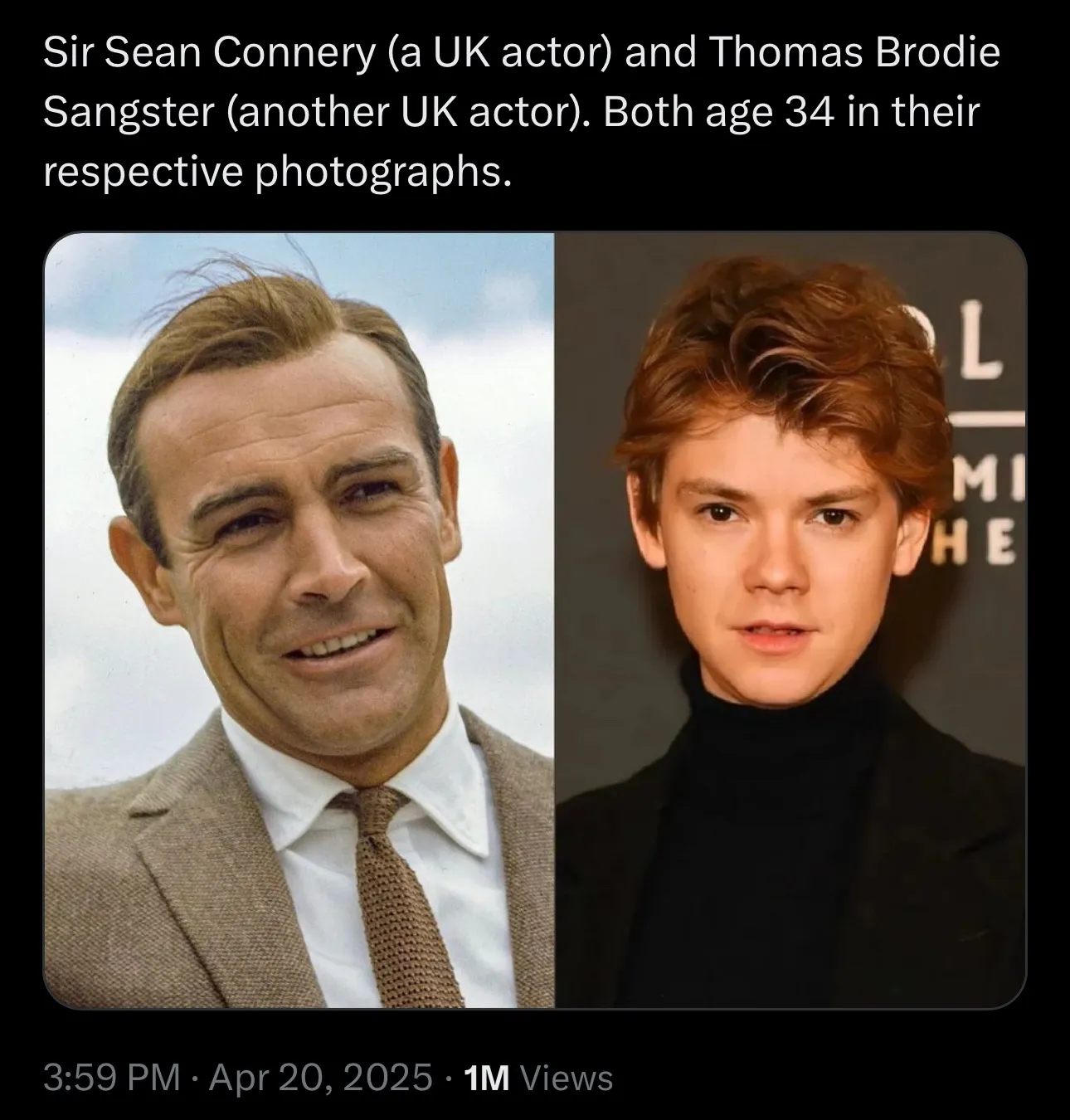The height and width of the screenshot is (1120, 1070).
Task: Open the left photo of man in tan suit
Action: [299, 620]
